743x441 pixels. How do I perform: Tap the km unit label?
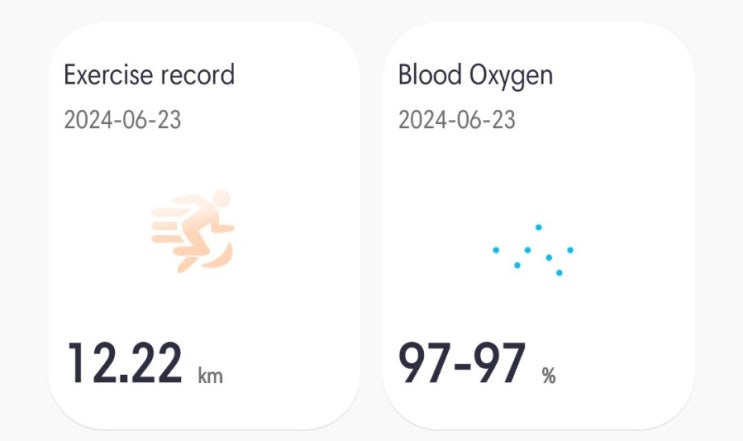point(210,375)
